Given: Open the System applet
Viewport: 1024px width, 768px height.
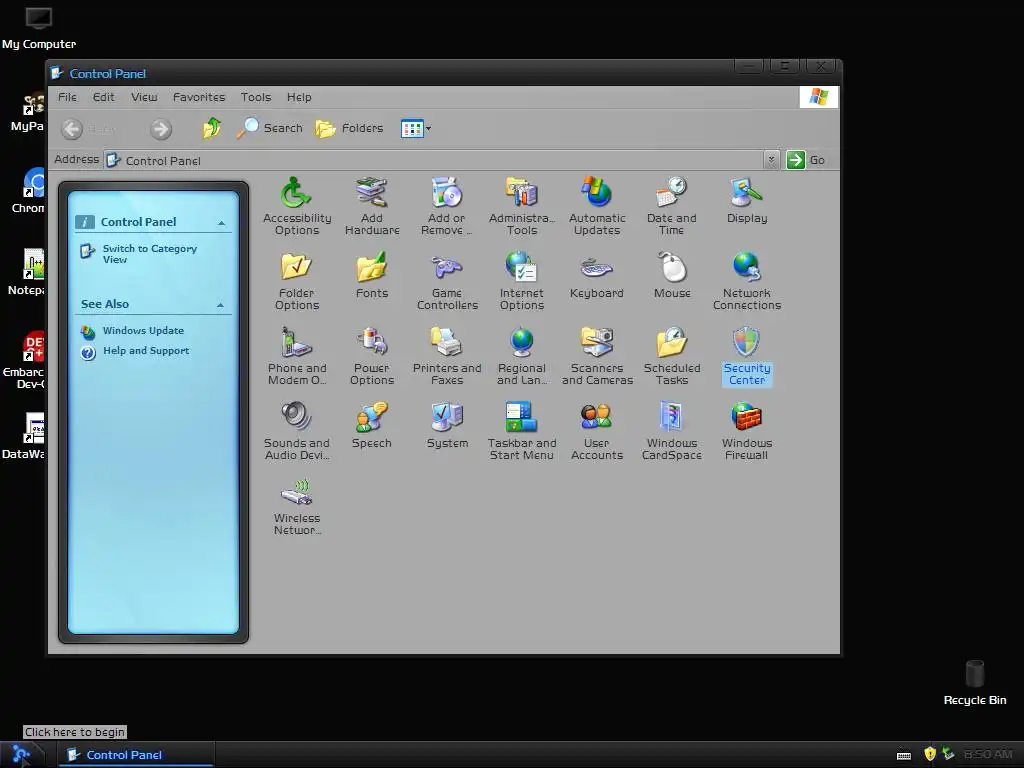Looking at the screenshot, I should pos(447,425).
